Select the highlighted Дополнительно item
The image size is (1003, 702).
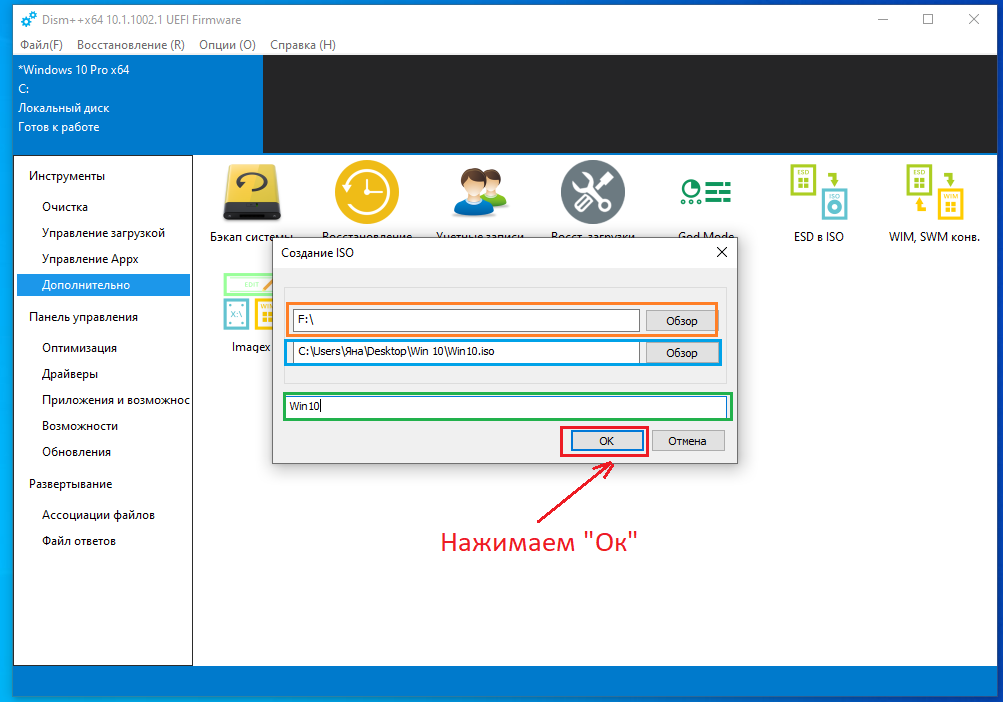coord(104,285)
